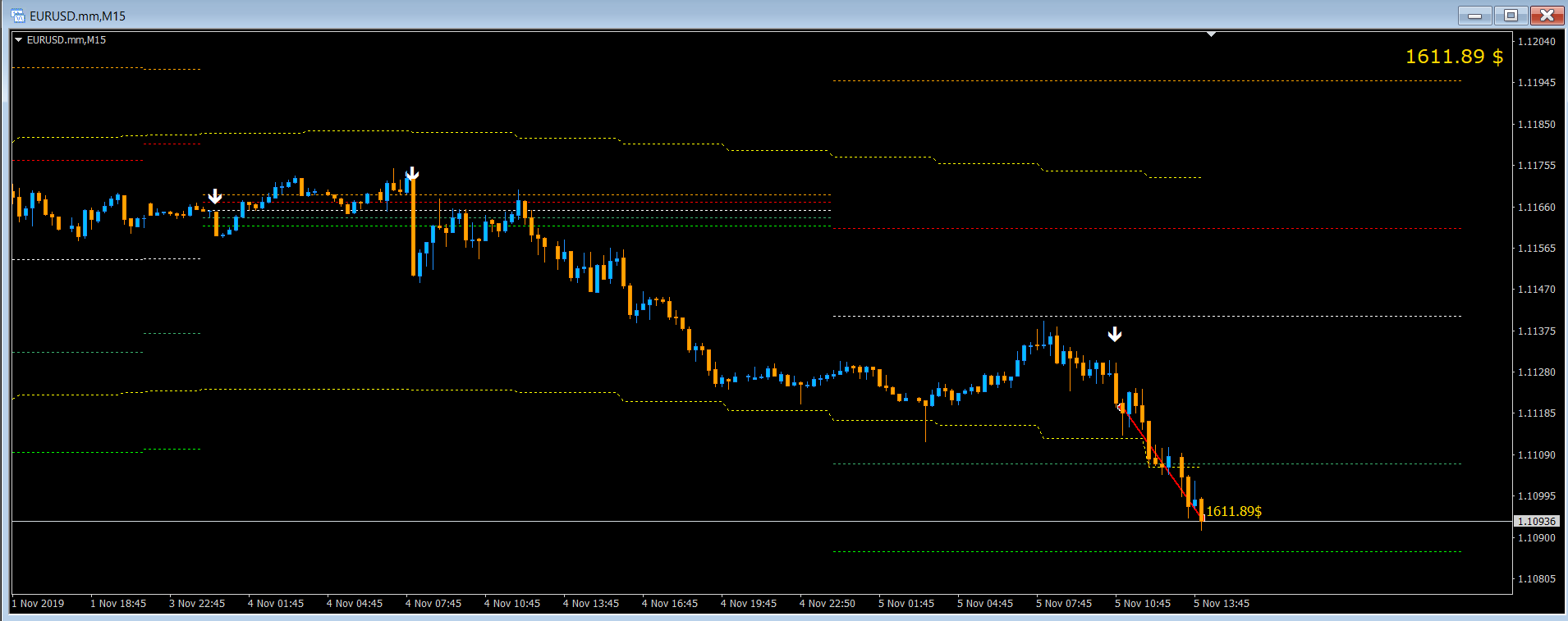Click time axis label 5 Nov 07:45

1064,604
